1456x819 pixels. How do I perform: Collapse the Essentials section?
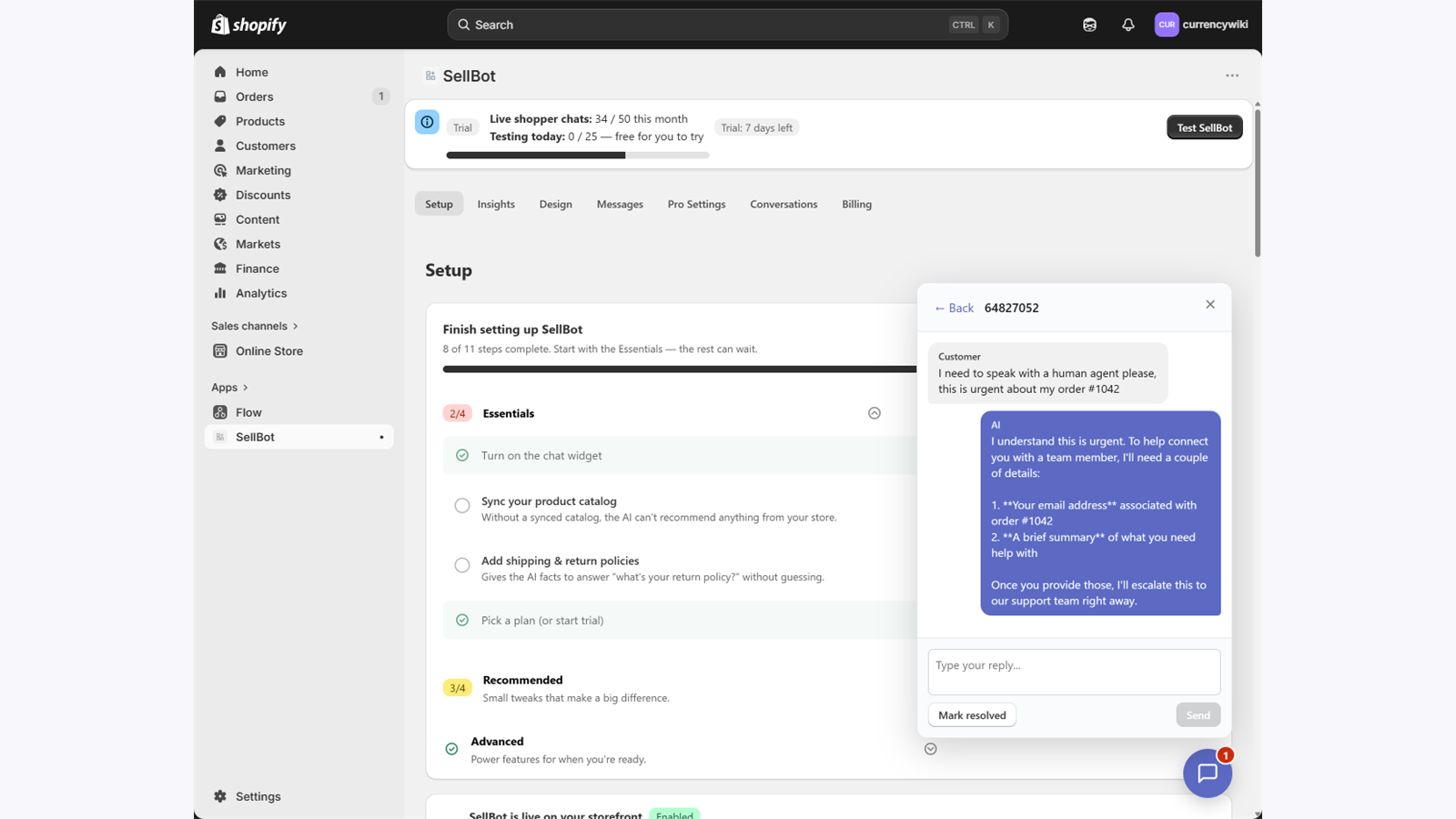pos(875,413)
